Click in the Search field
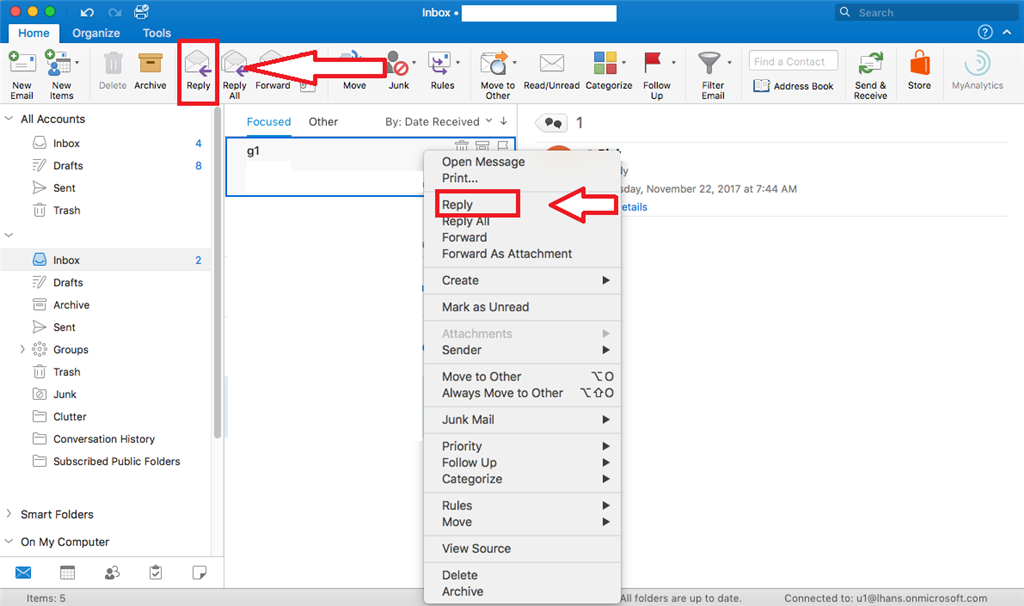The image size is (1024, 606). pos(925,12)
